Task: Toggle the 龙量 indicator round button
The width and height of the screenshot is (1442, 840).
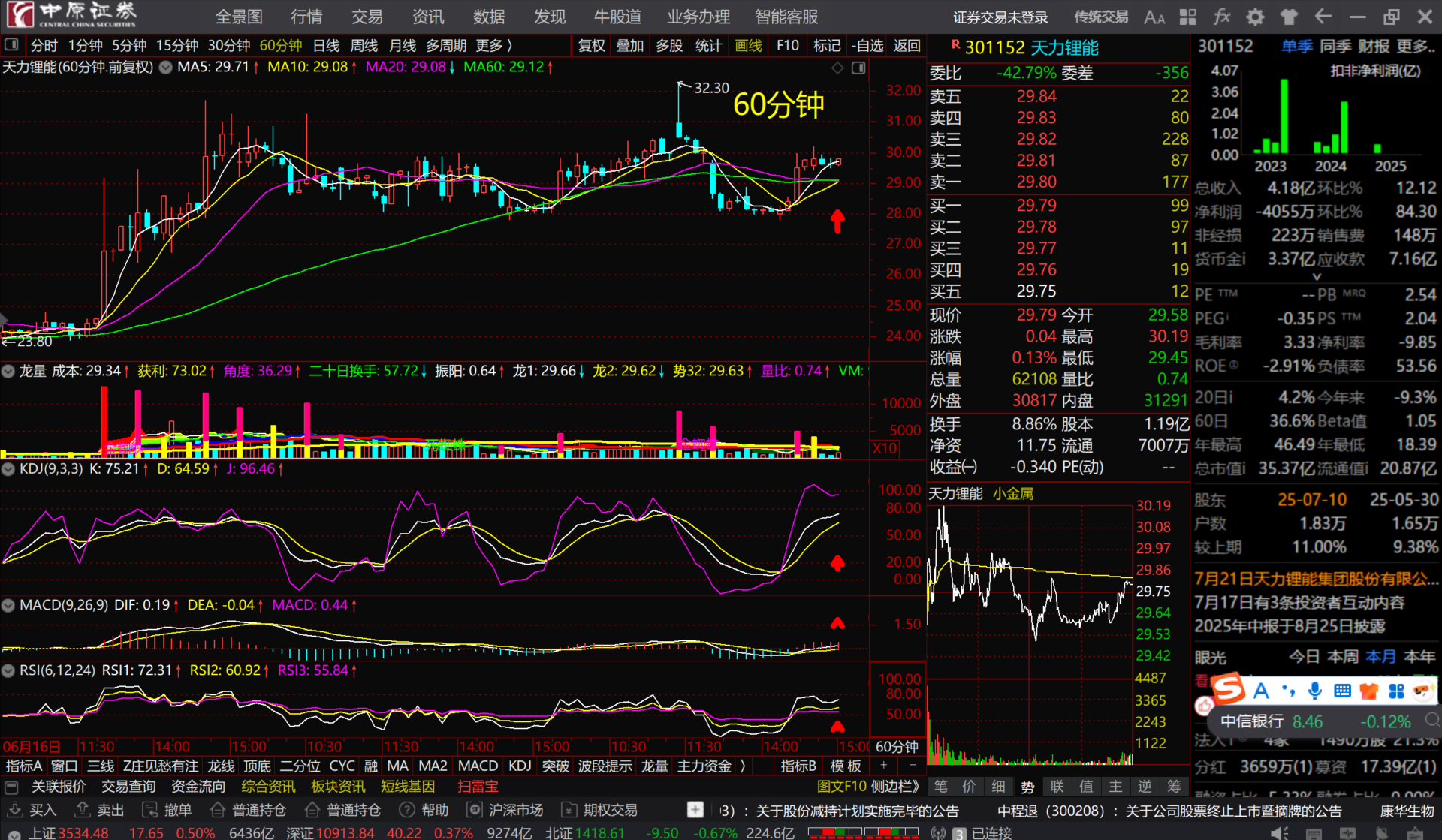Action: pos(8,371)
